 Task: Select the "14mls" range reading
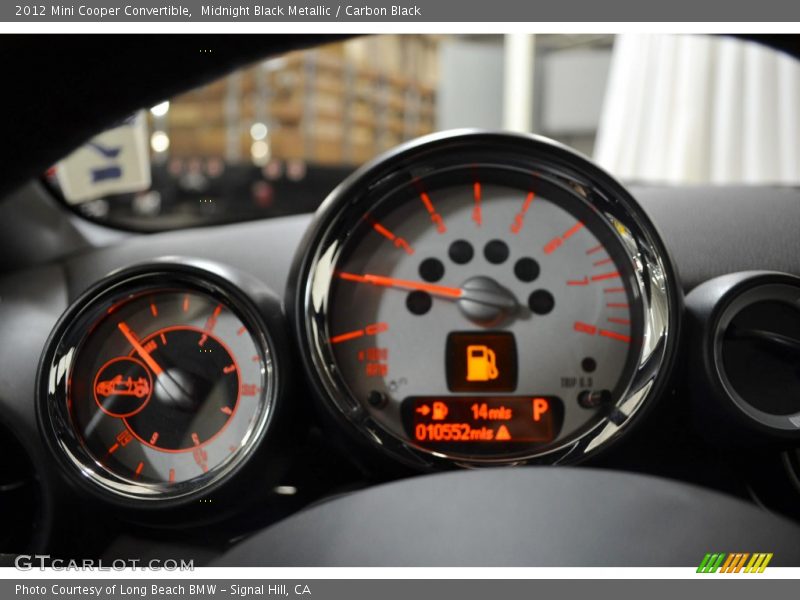coord(491,411)
